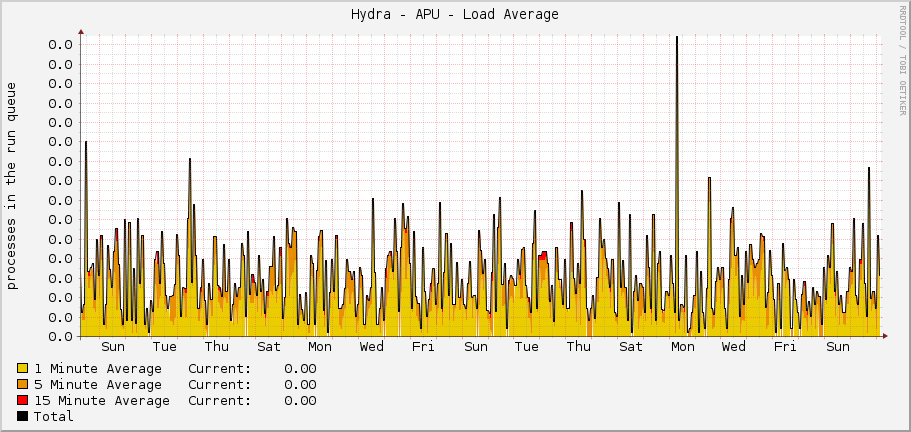Click the first 'Mon' x-axis label
Viewport: 911px width, 432px height.
coord(320,347)
